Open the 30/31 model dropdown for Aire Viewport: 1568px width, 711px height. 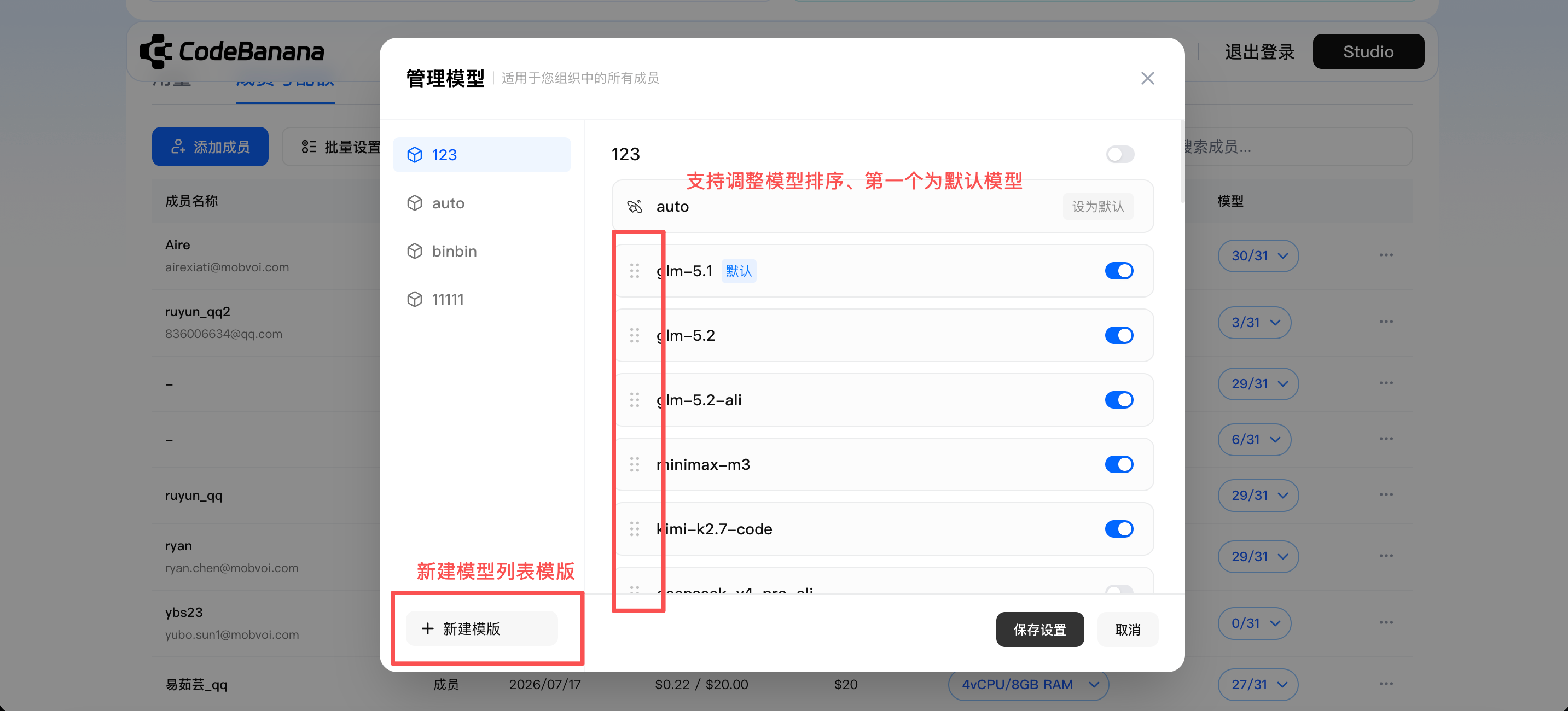1258,255
